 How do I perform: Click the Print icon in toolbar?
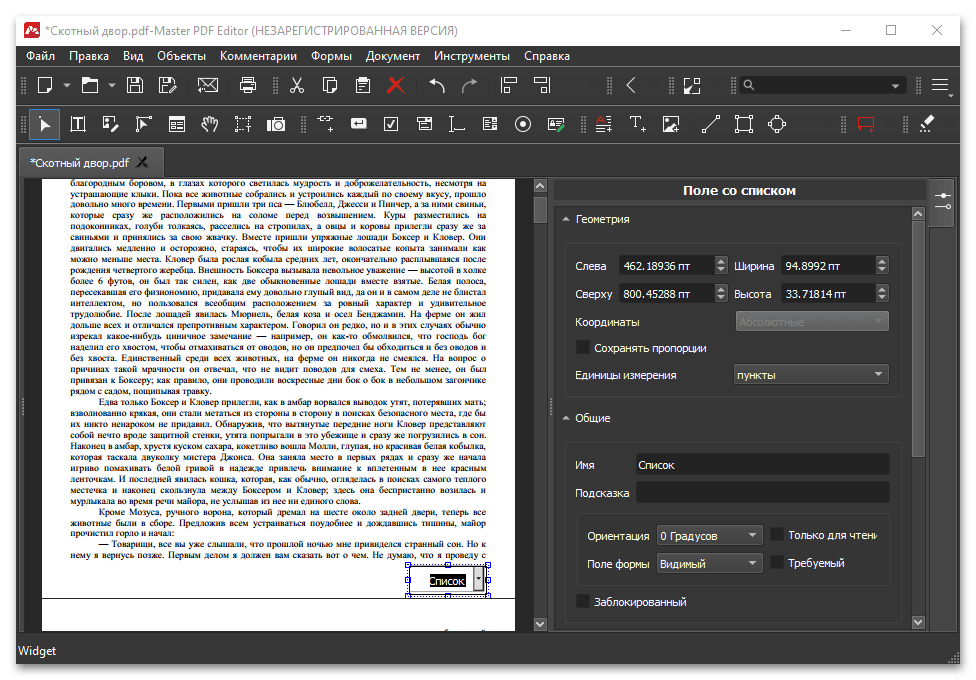[248, 85]
